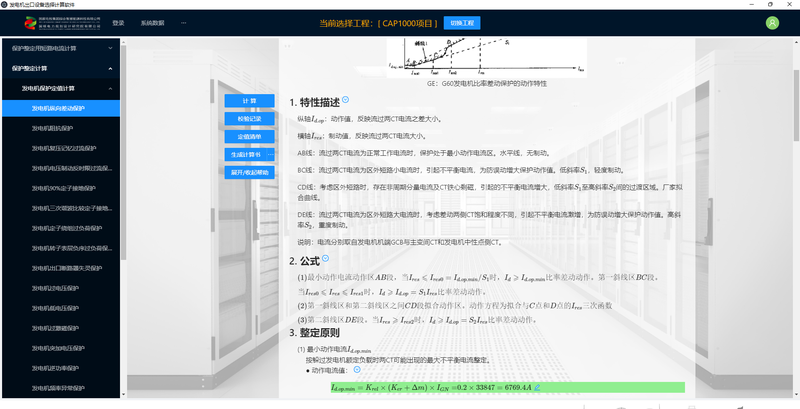Collapse 保护整定计算 menu group

(61, 68)
